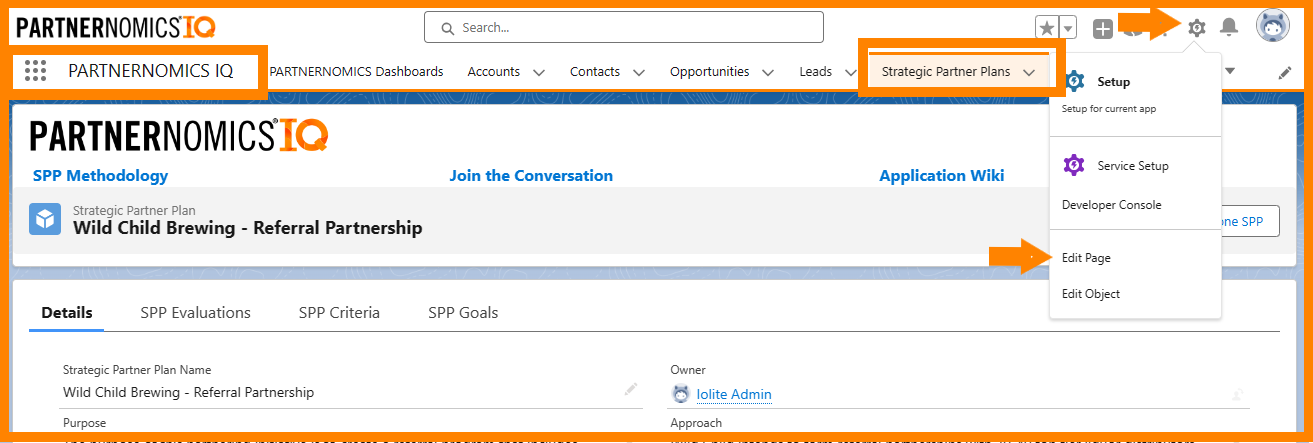The height and width of the screenshot is (443, 1313).
Task: Open the SPP Methodology link
Action: 100,176
